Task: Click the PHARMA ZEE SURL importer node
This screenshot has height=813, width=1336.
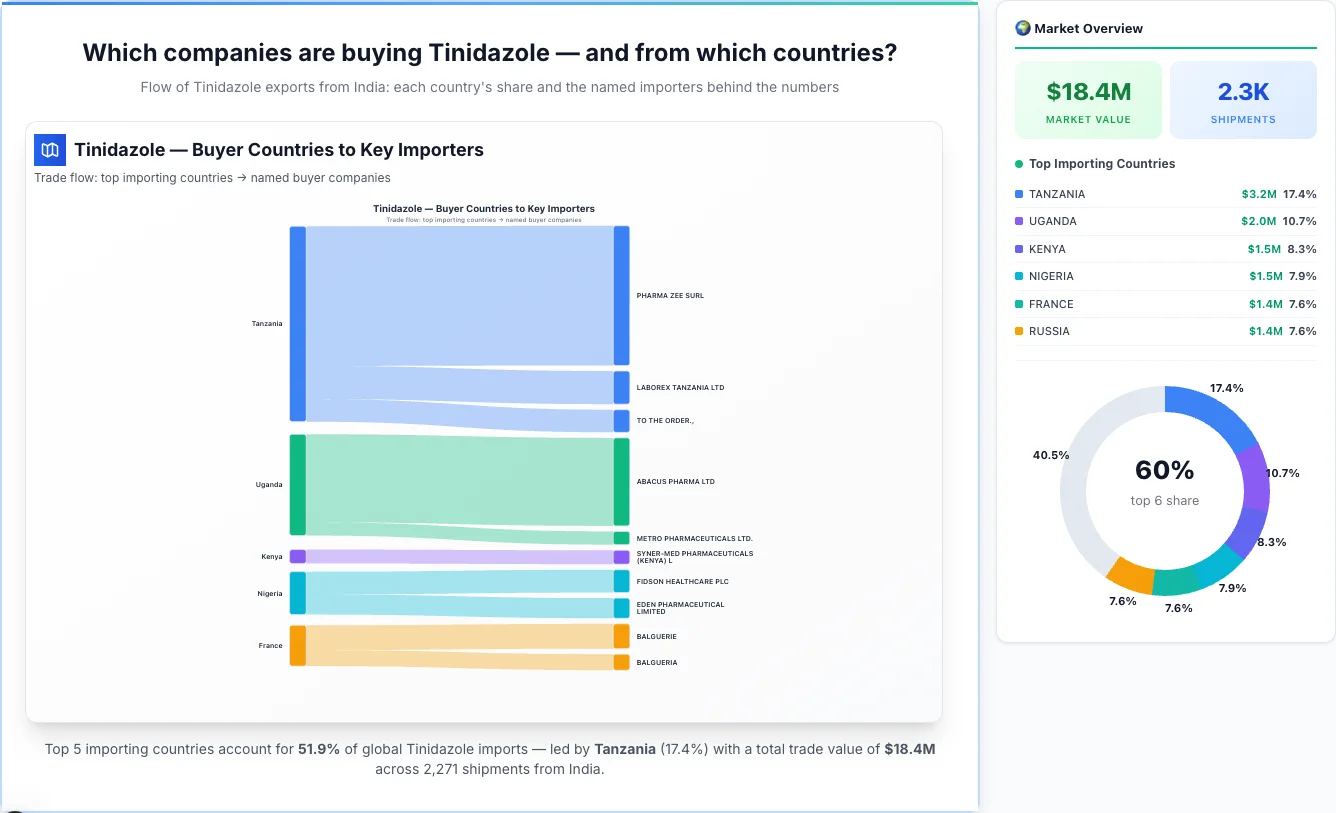Action: pyautogui.click(x=621, y=295)
